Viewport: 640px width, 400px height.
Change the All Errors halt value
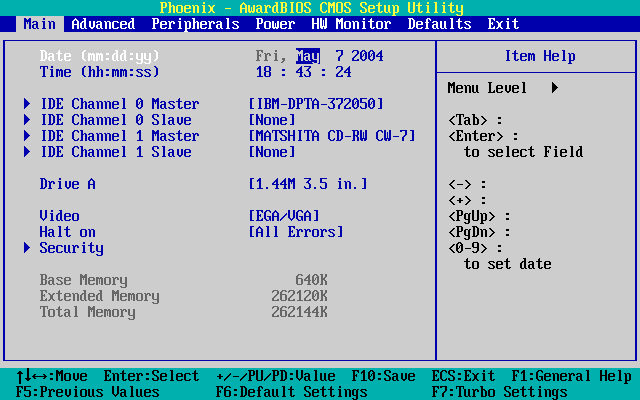[x=296, y=232]
